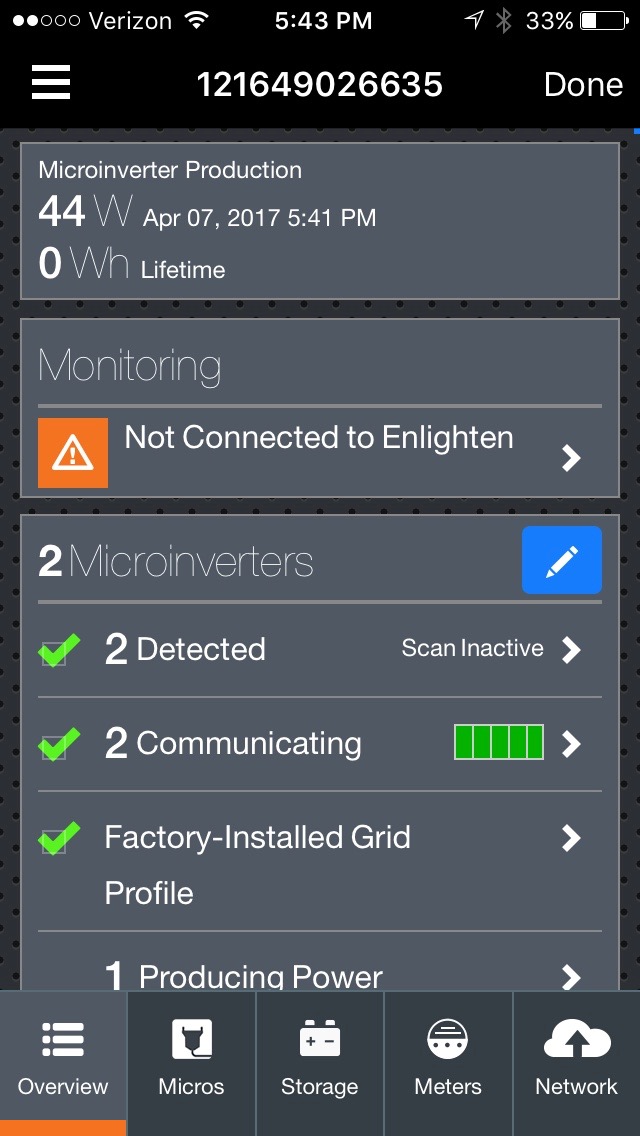Switch to the Meters tab label
This screenshot has width=640, height=1136.
coord(448,1087)
